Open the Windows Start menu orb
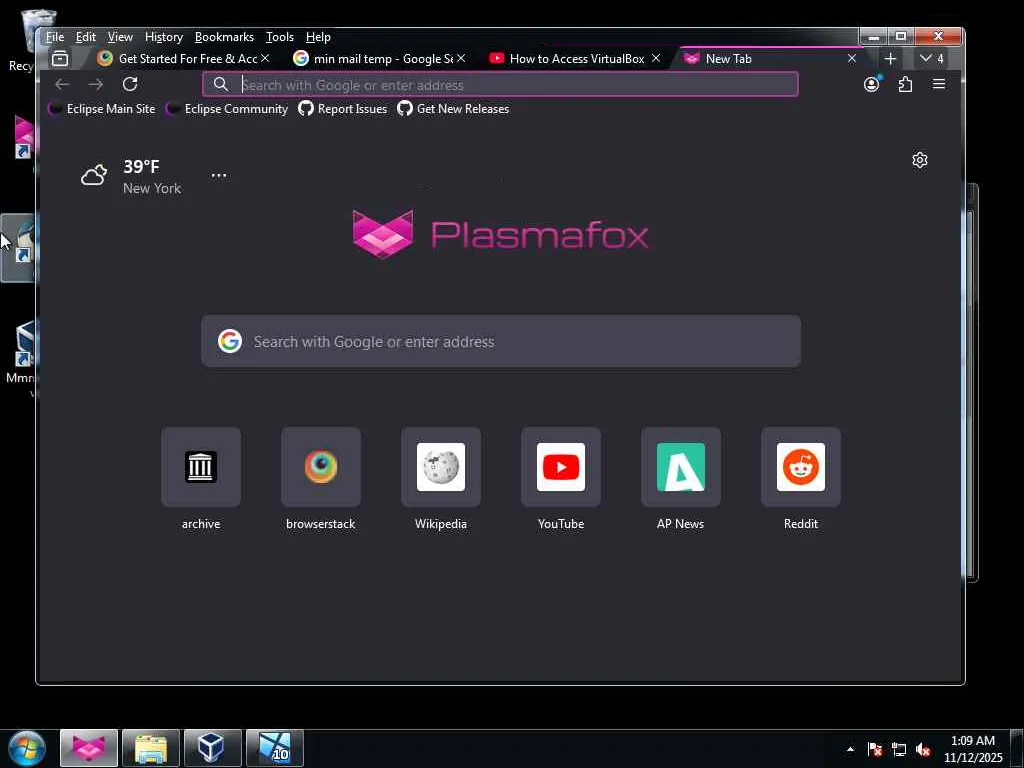Image resolution: width=1024 pixels, height=768 pixels. pos(27,748)
